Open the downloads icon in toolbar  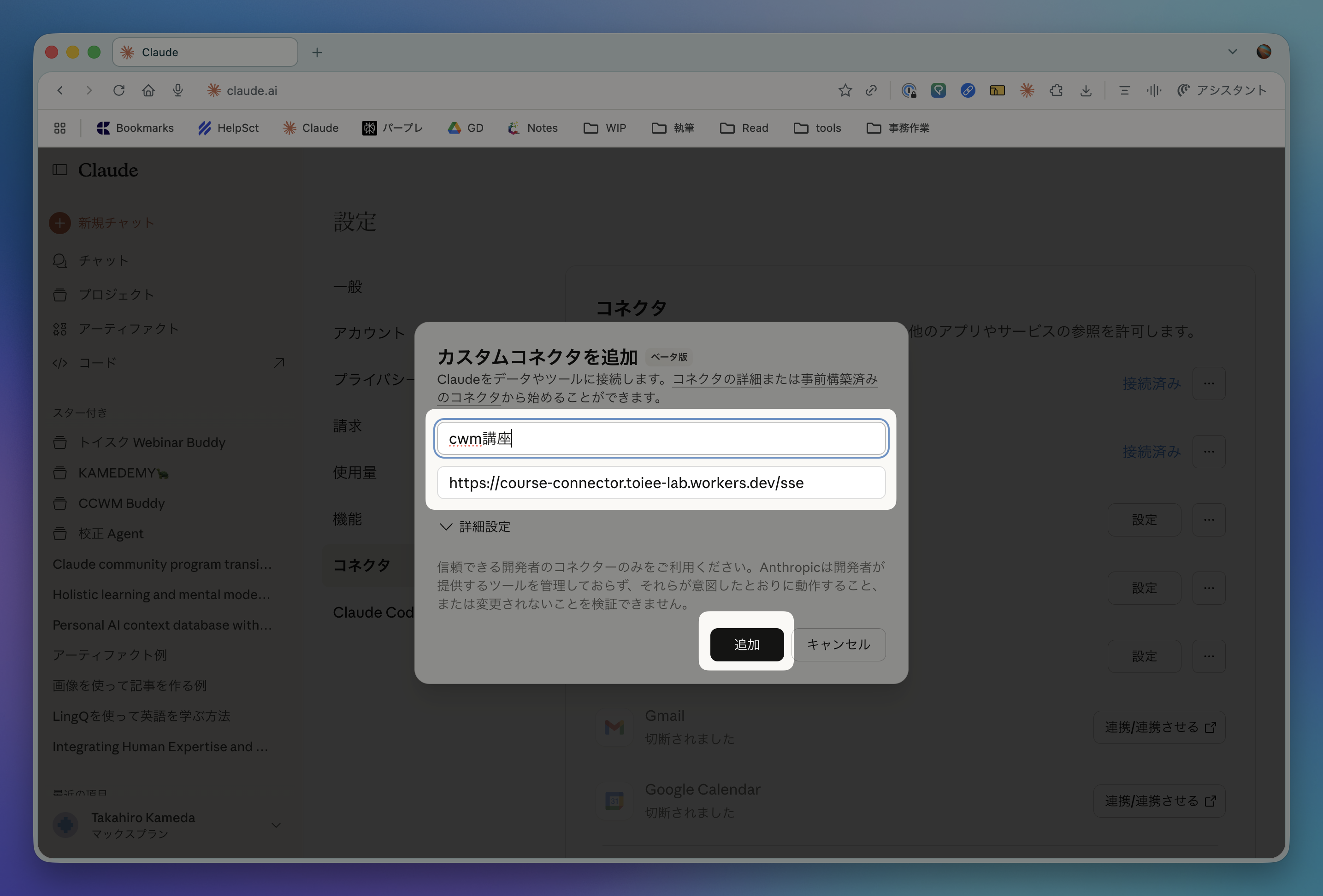pos(1086,90)
